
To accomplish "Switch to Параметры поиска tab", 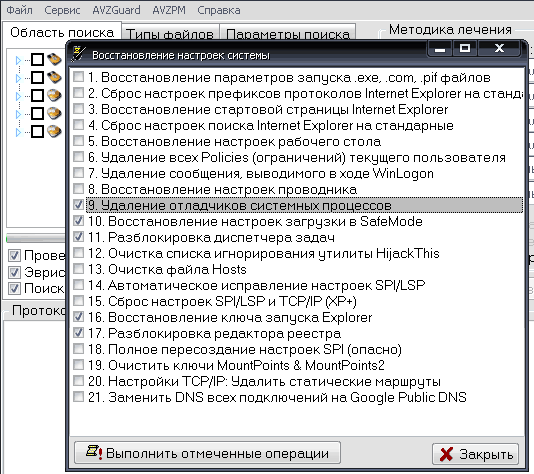I will pos(288,33).
